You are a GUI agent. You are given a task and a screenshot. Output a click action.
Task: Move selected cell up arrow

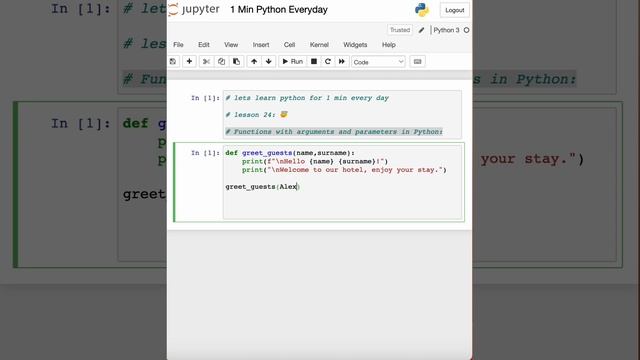coord(254,62)
